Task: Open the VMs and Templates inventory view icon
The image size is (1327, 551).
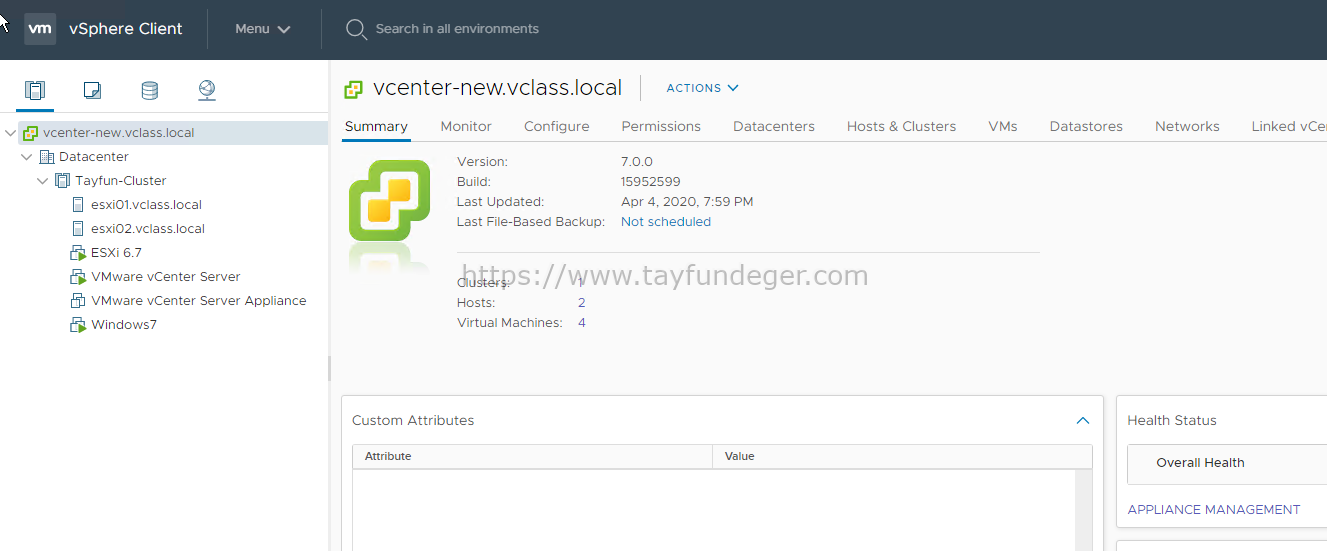Action: click(92, 91)
